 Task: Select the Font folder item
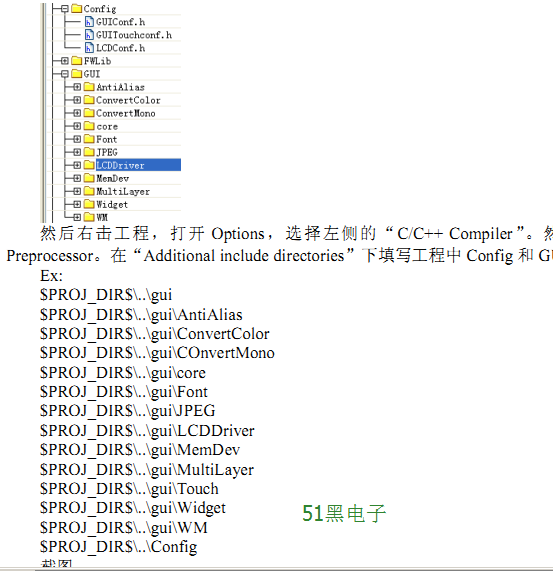click(x=107, y=139)
